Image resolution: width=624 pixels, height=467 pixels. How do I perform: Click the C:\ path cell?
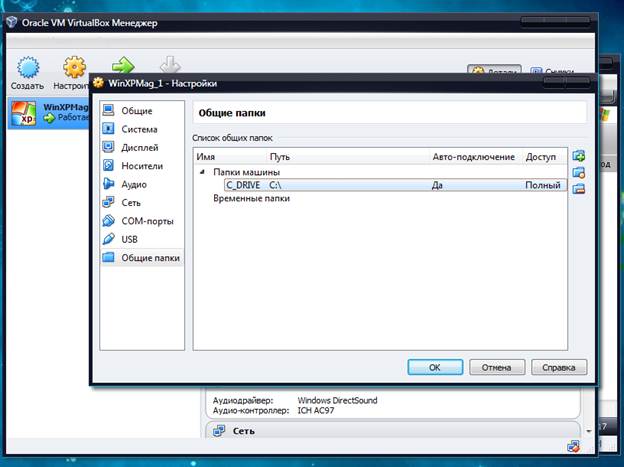(275, 185)
